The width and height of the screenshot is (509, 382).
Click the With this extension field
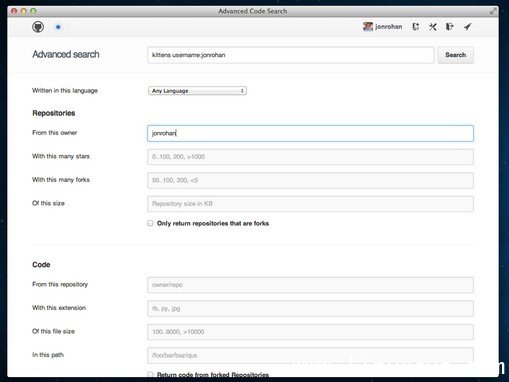[x=310, y=308]
